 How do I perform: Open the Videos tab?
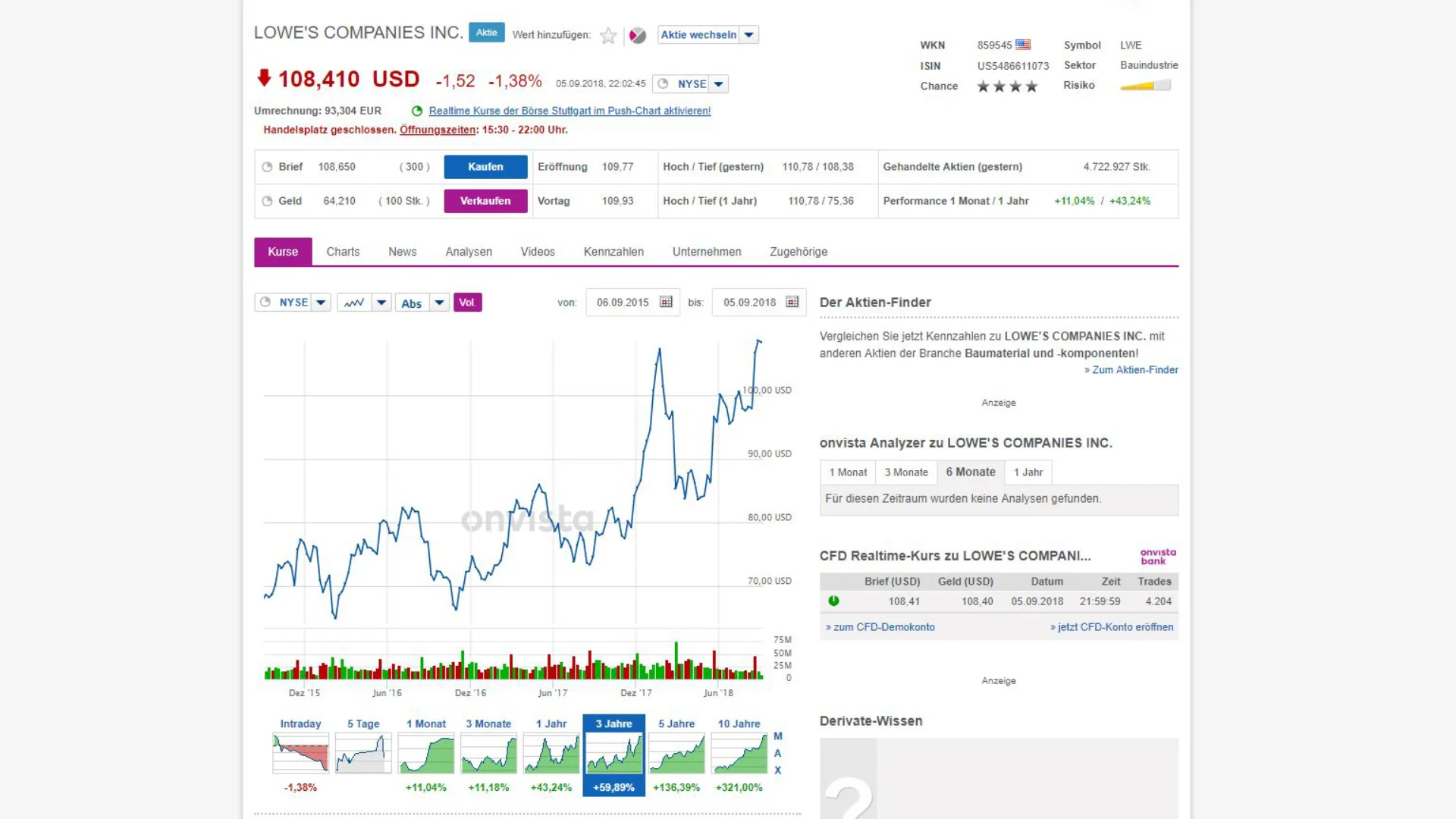pyautogui.click(x=538, y=252)
